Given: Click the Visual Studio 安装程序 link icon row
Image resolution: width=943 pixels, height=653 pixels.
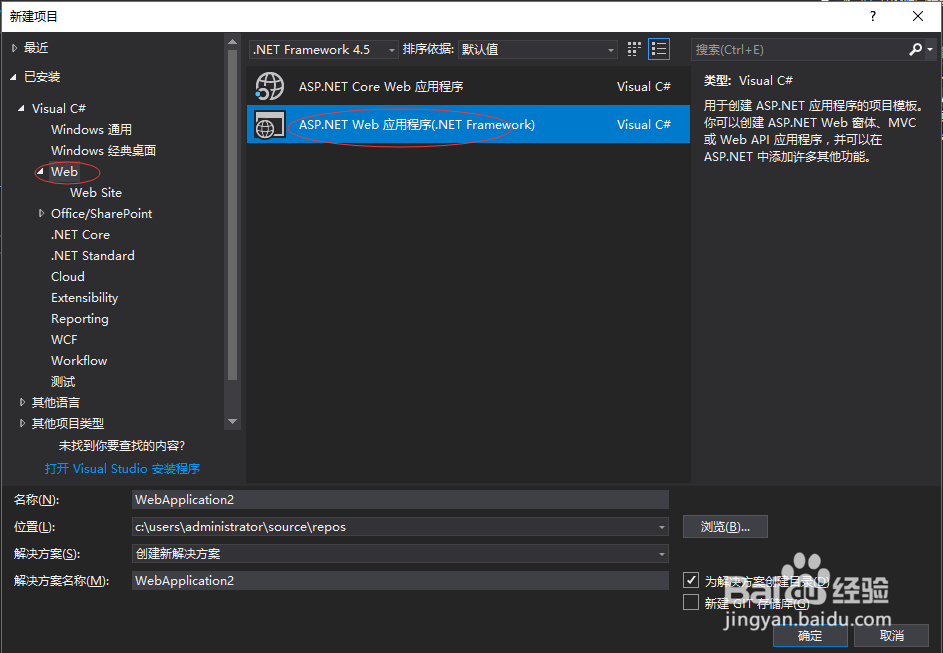Looking at the screenshot, I should coord(122,468).
